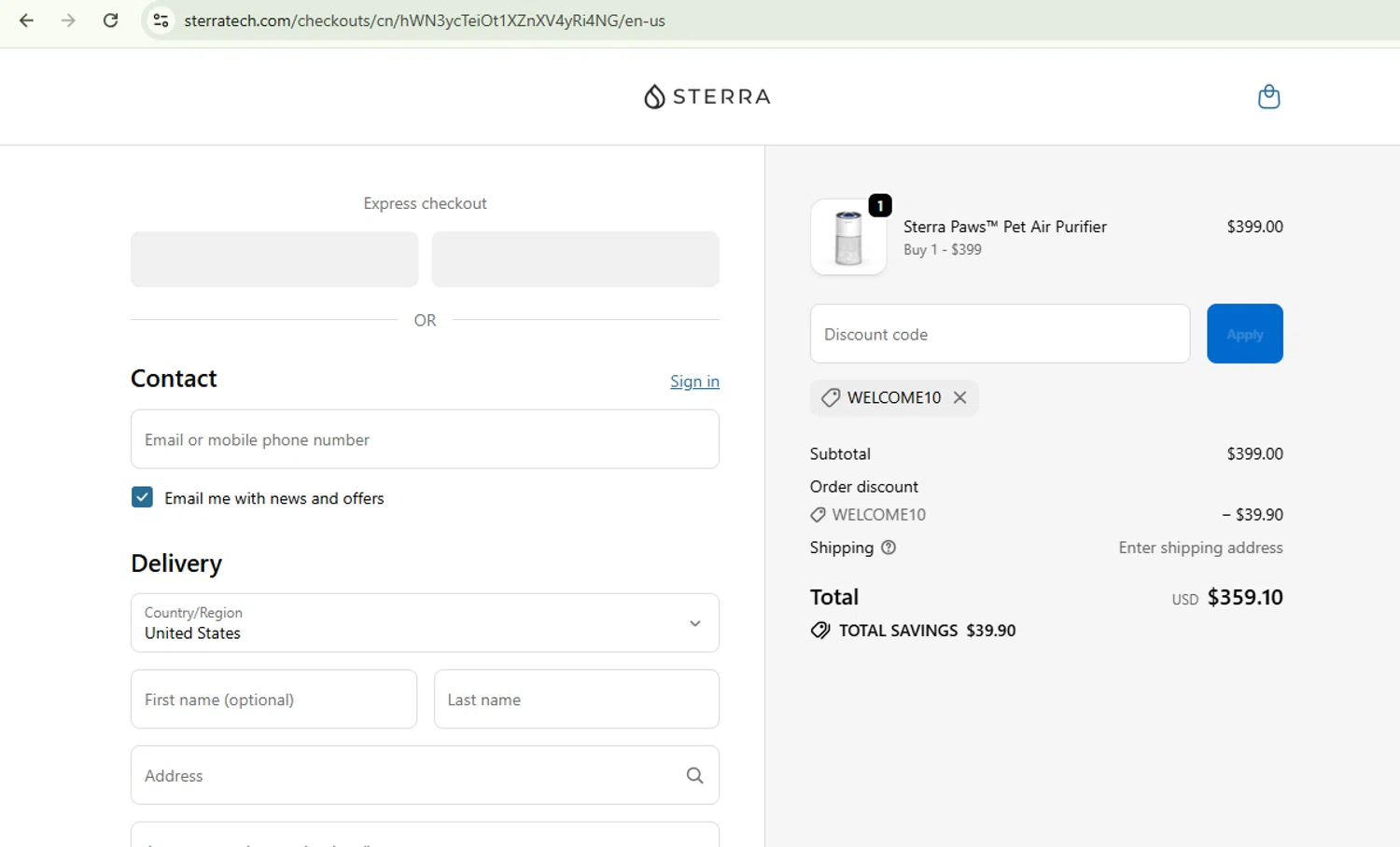Click the second express checkout button

(575, 259)
